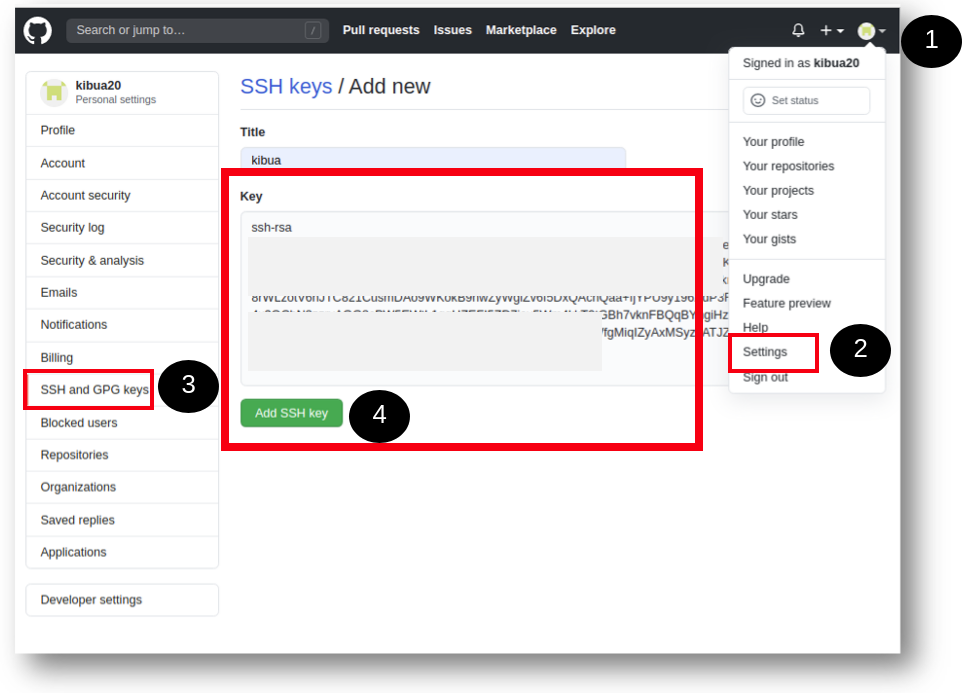980x693 pixels.
Task: Click the smiley icon in Set status
Action: tap(758, 101)
